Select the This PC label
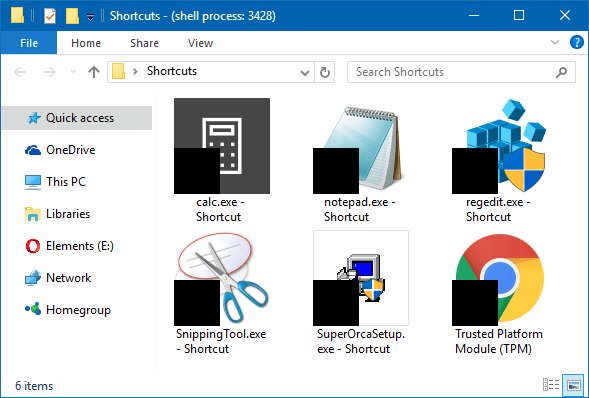Image resolution: width=589 pixels, height=398 pixels. pos(66,182)
